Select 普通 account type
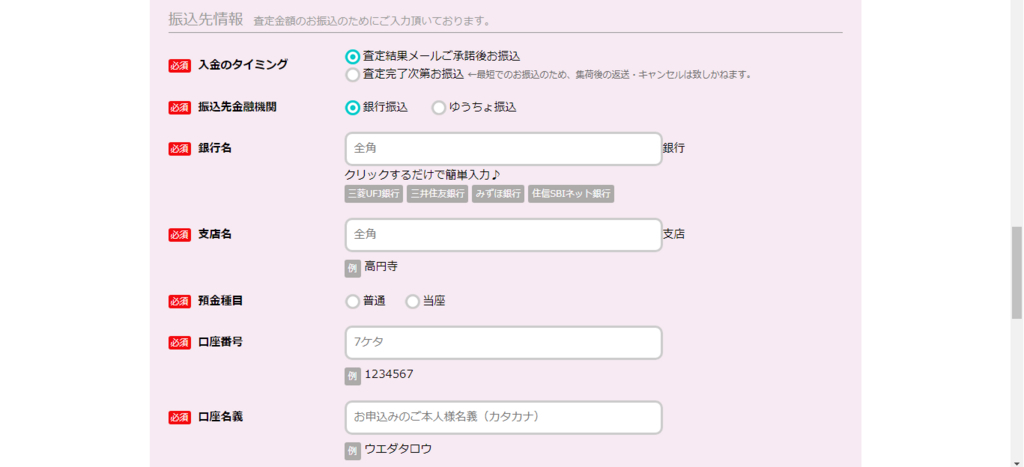1024x467 pixels. (352, 301)
